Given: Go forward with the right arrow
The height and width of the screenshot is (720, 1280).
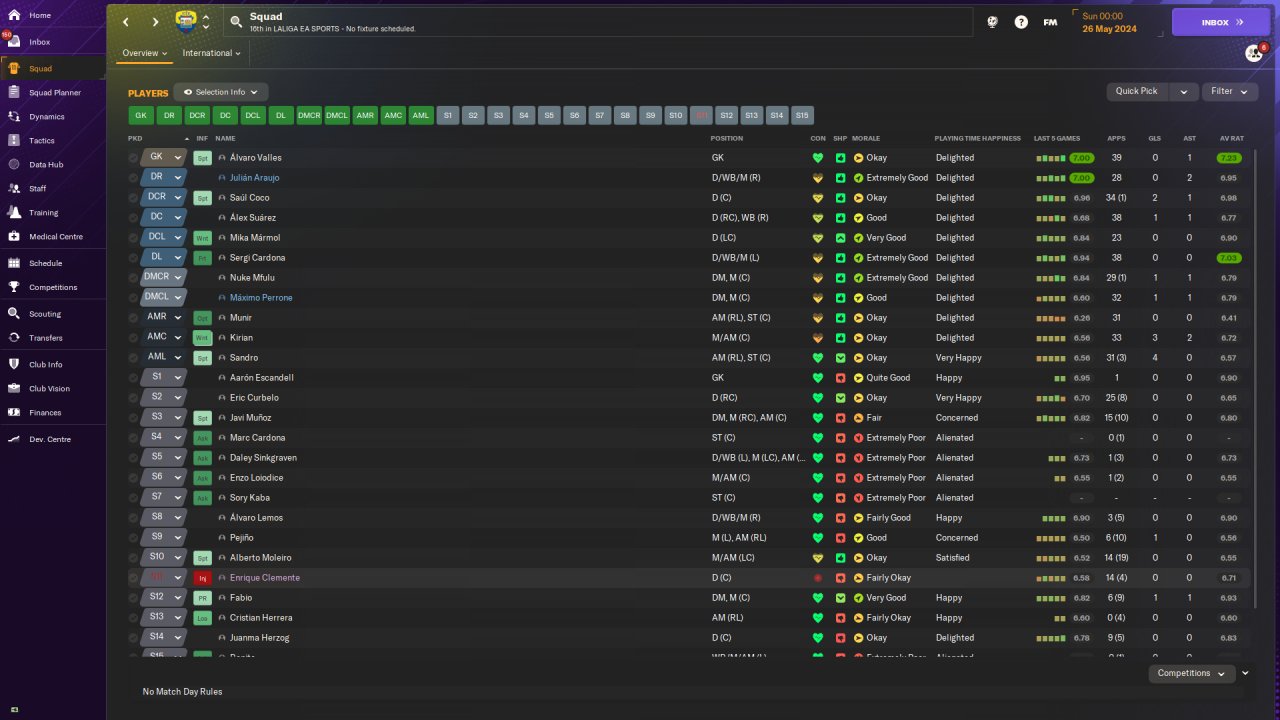Looking at the screenshot, I should (155, 21).
